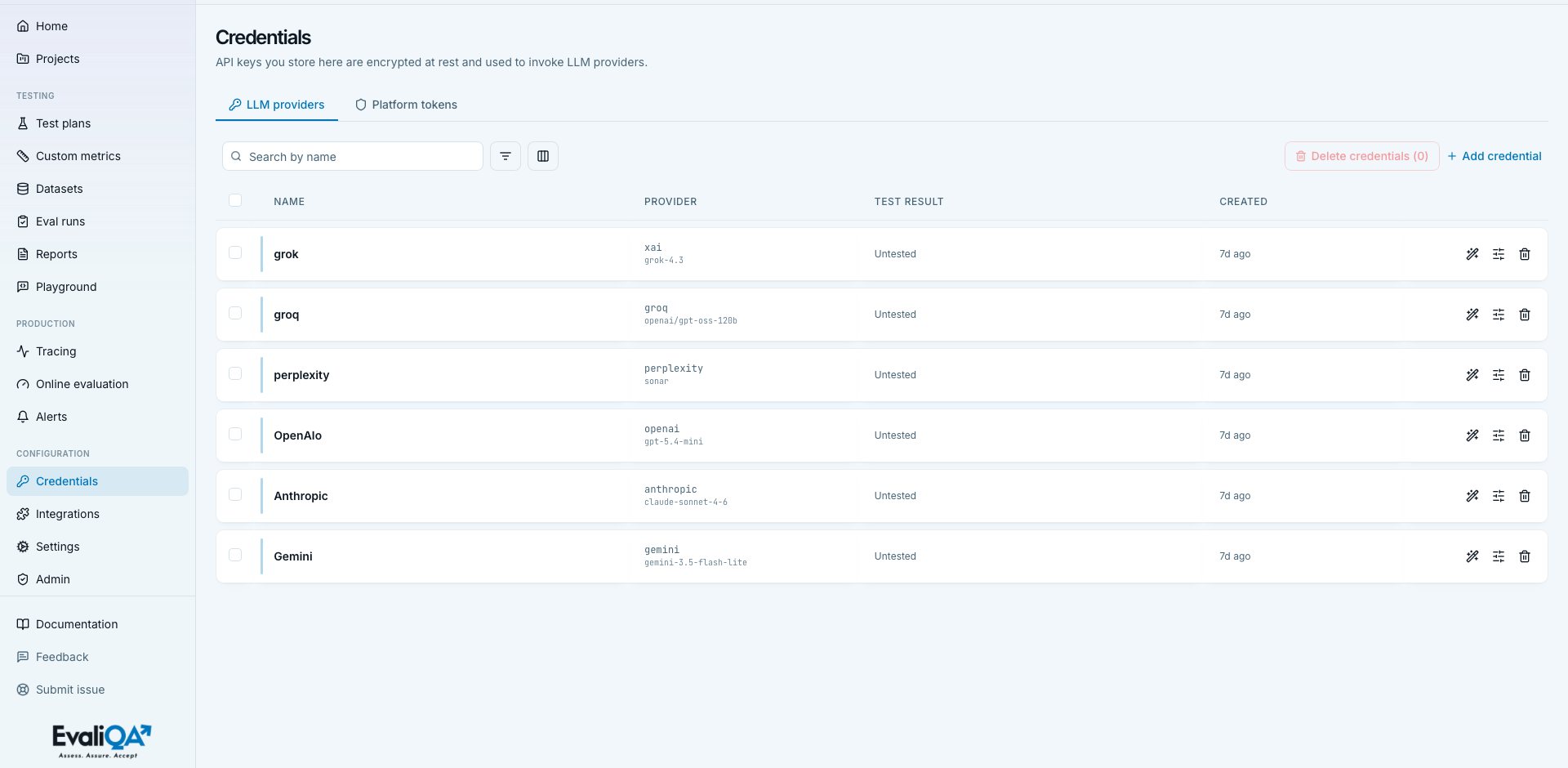1568x768 pixels.
Task: Open Datasets in sidebar
Action: [x=97, y=189]
